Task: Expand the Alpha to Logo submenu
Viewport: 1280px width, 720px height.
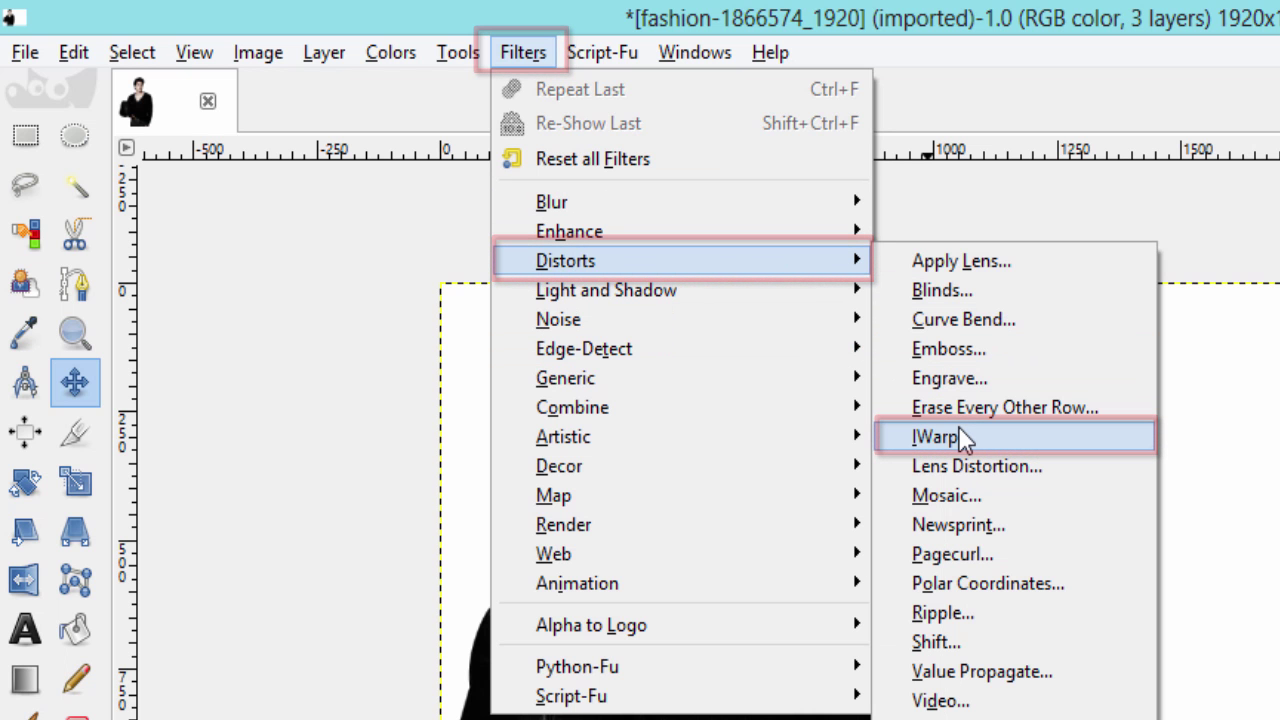Action: (x=683, y=625)
